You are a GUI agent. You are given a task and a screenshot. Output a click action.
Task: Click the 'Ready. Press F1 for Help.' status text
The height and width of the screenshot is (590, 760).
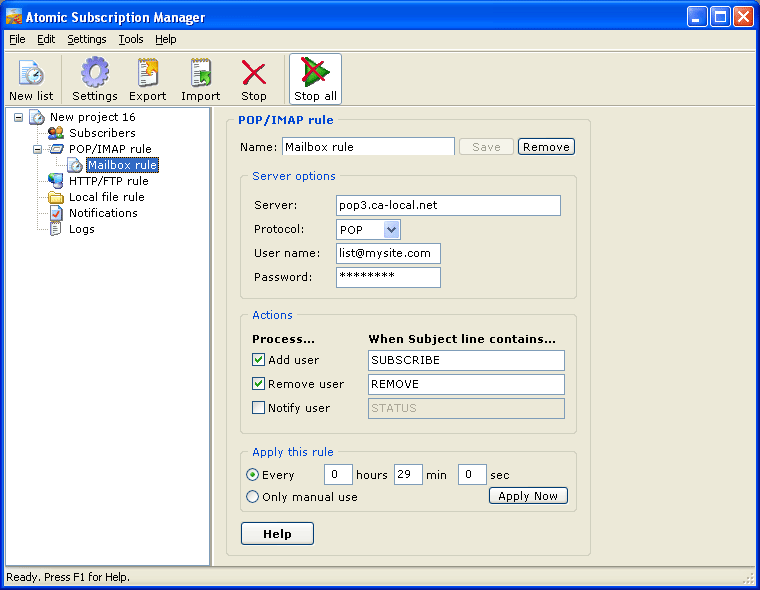pyautogui.click(x=68, y=577)
